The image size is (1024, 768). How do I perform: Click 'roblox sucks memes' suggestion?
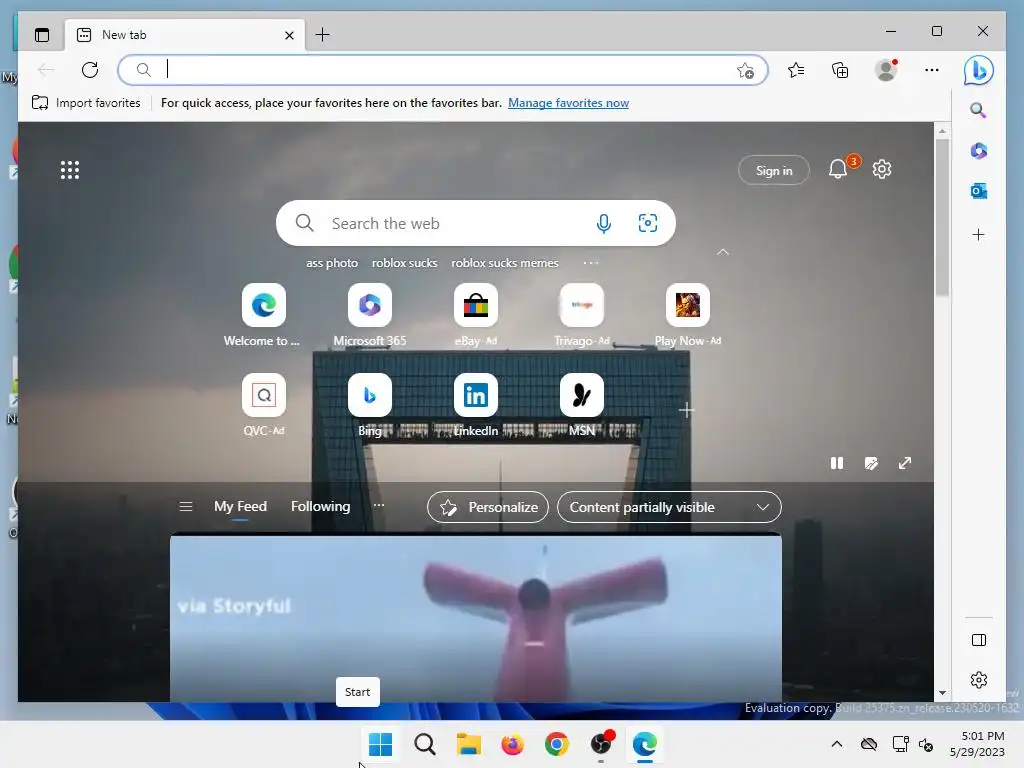tap(505, 263)
